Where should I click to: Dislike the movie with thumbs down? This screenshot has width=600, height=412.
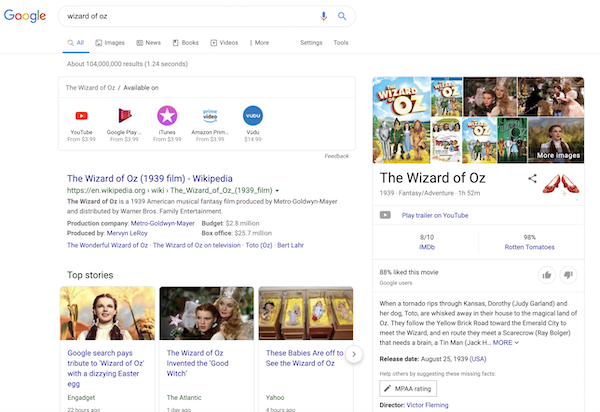pos(568,275)
